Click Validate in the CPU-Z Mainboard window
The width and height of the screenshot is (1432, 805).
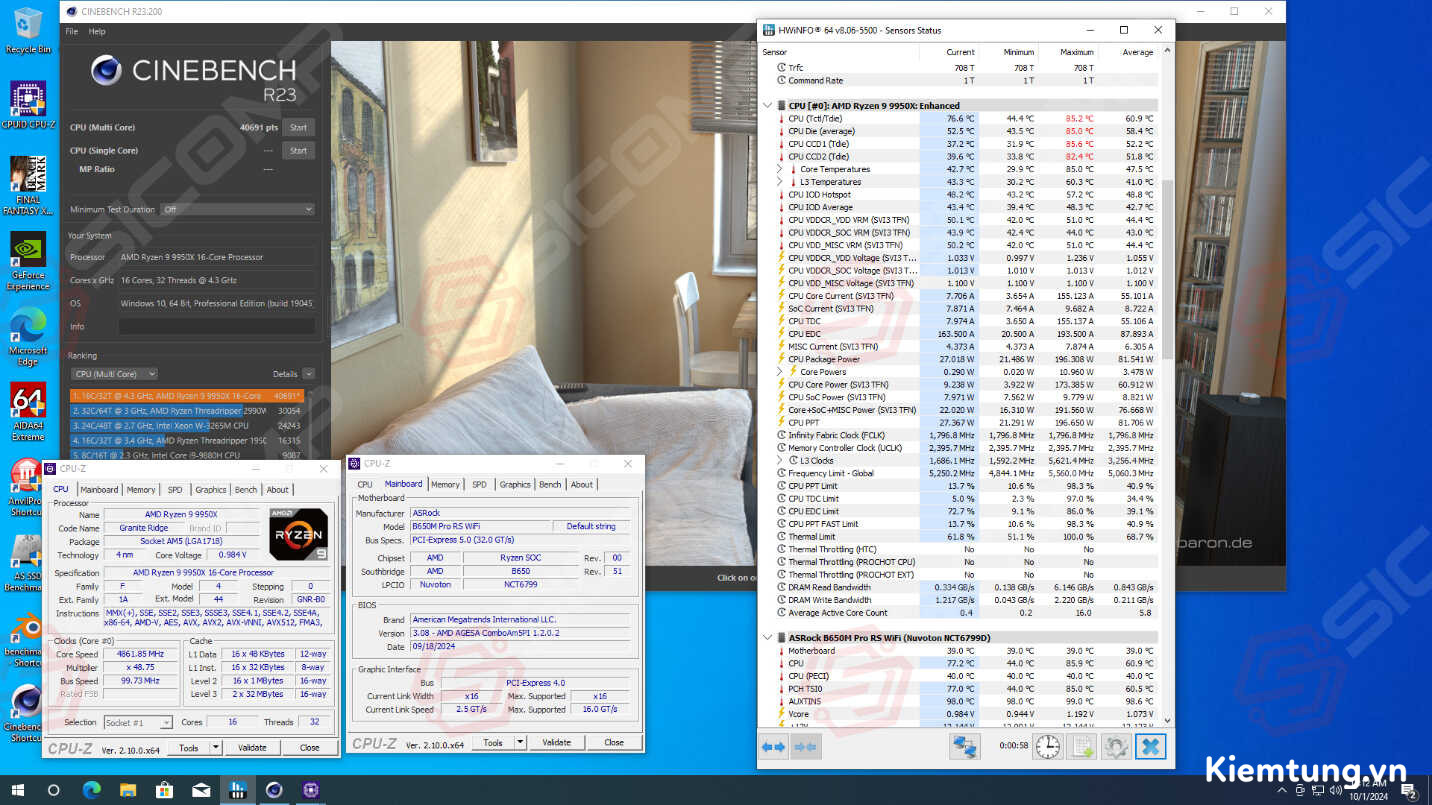tap(556, 742)
